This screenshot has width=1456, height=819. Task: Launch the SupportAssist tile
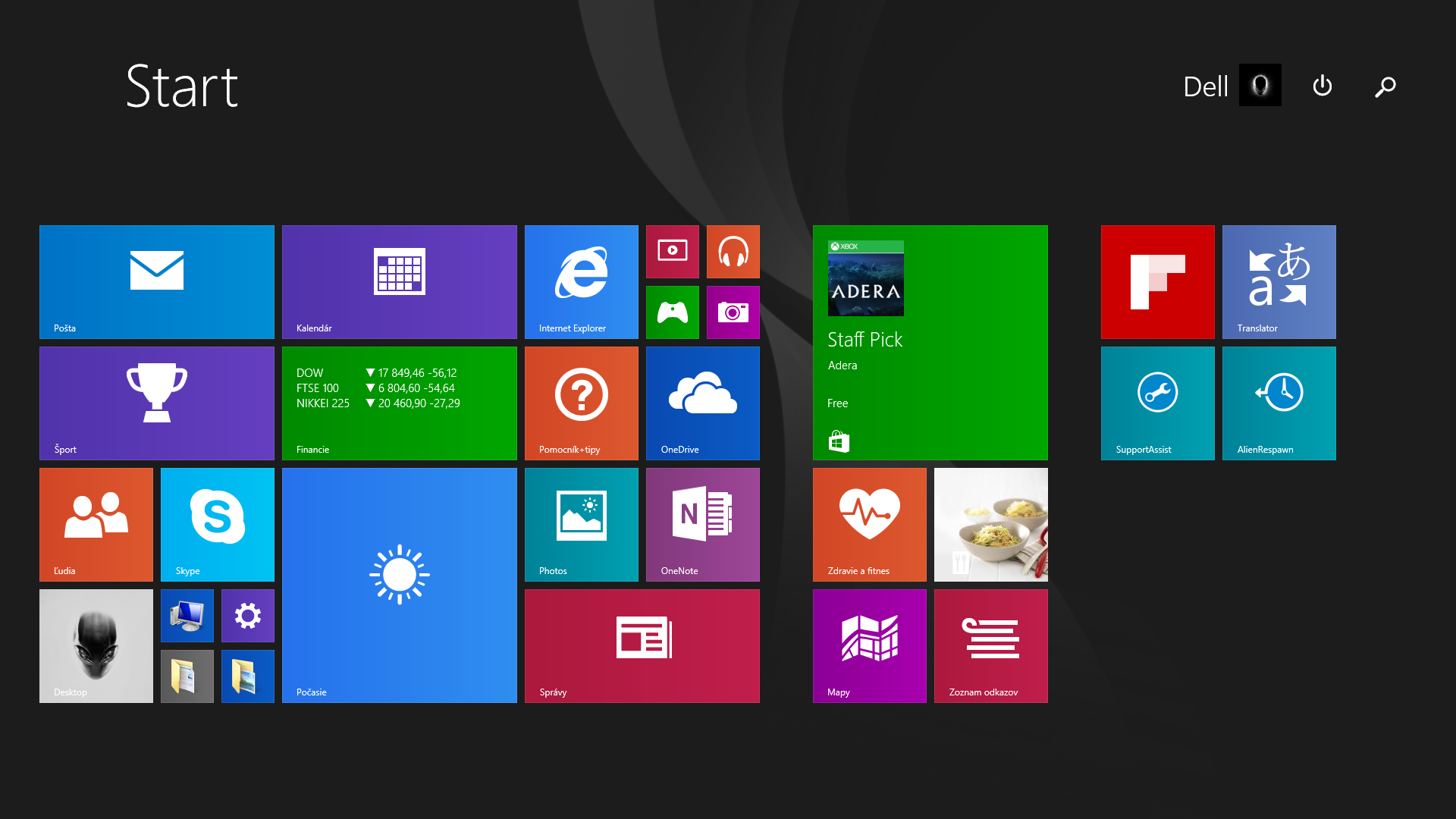tap(1158, 403)
